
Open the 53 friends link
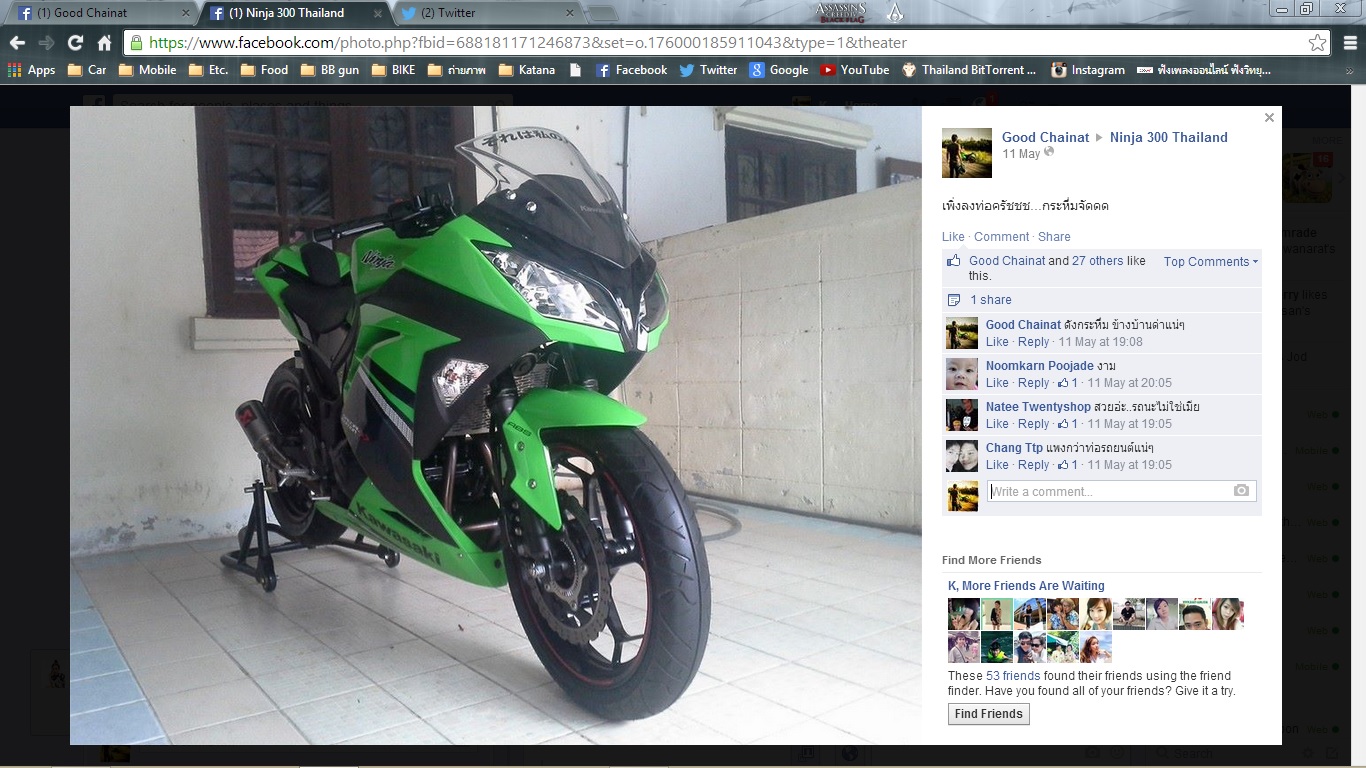(1013, 676)
